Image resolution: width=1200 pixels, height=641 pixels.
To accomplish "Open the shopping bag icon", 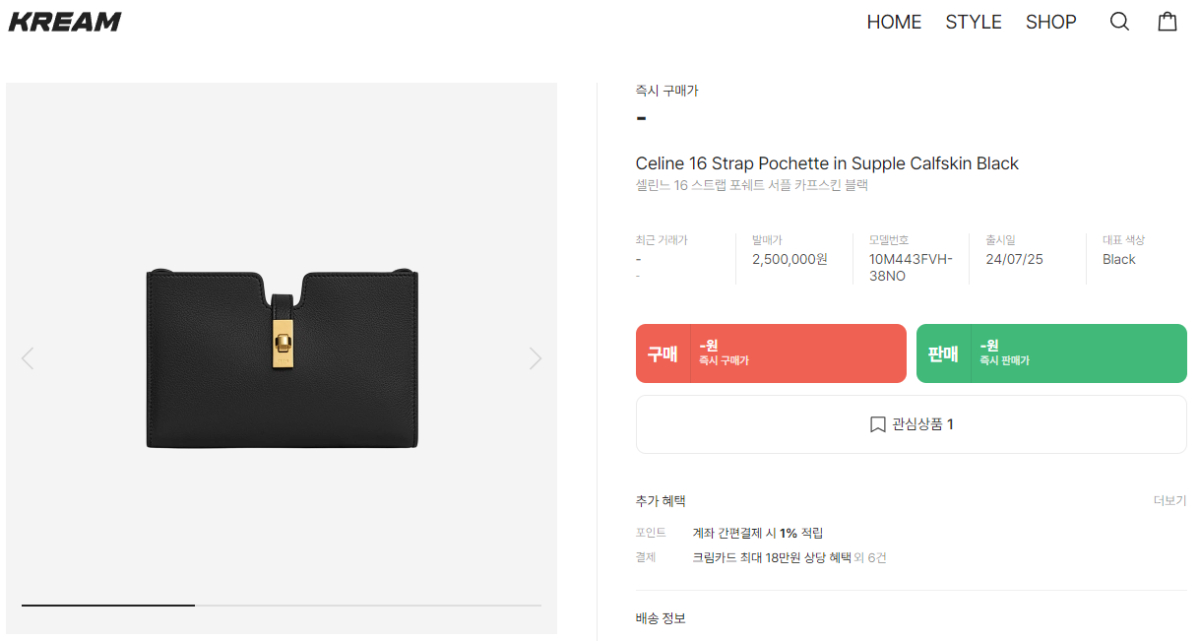I will click(1167, 22).
